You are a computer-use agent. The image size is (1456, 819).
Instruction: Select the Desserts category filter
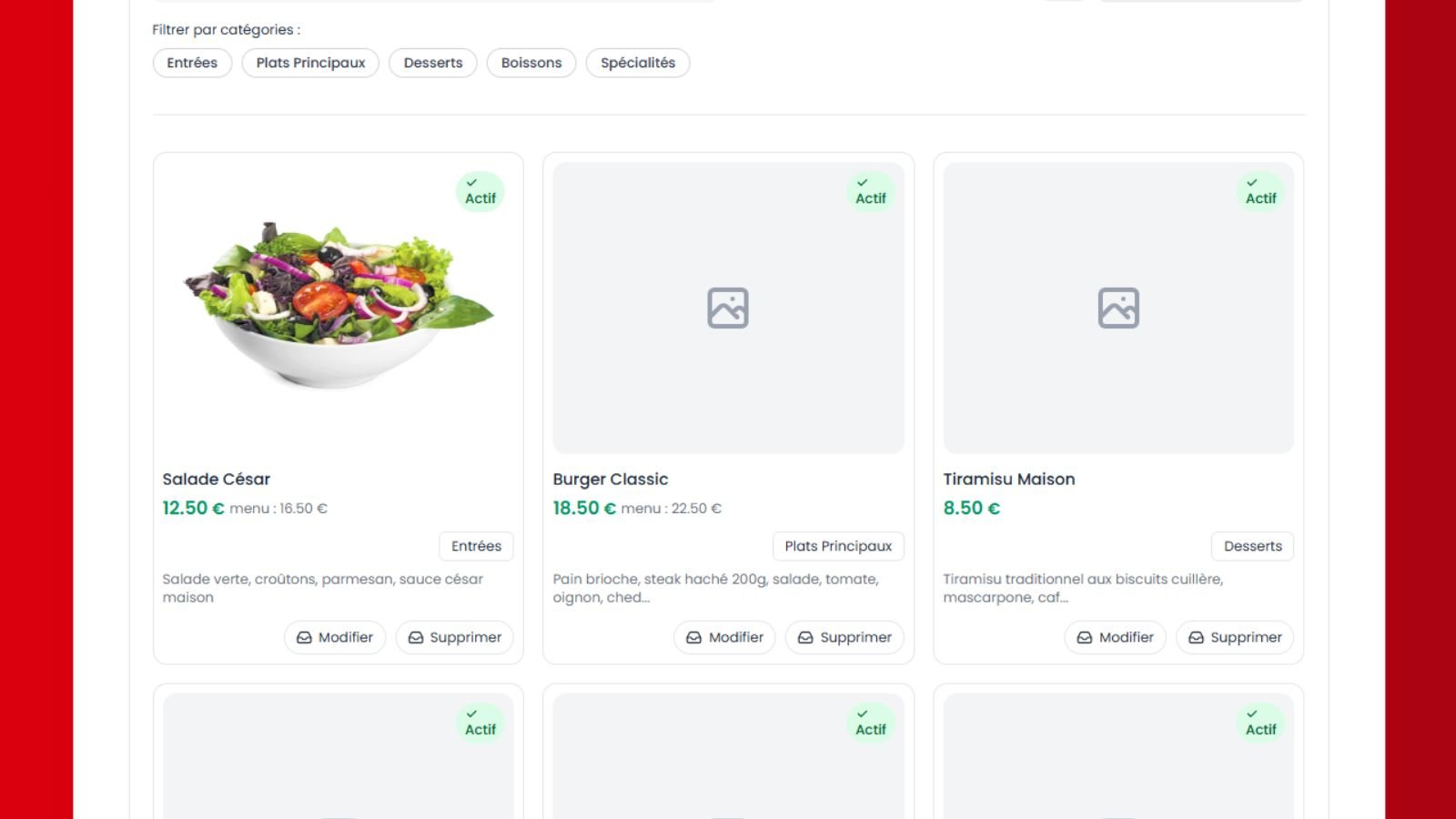pos(433,63)
